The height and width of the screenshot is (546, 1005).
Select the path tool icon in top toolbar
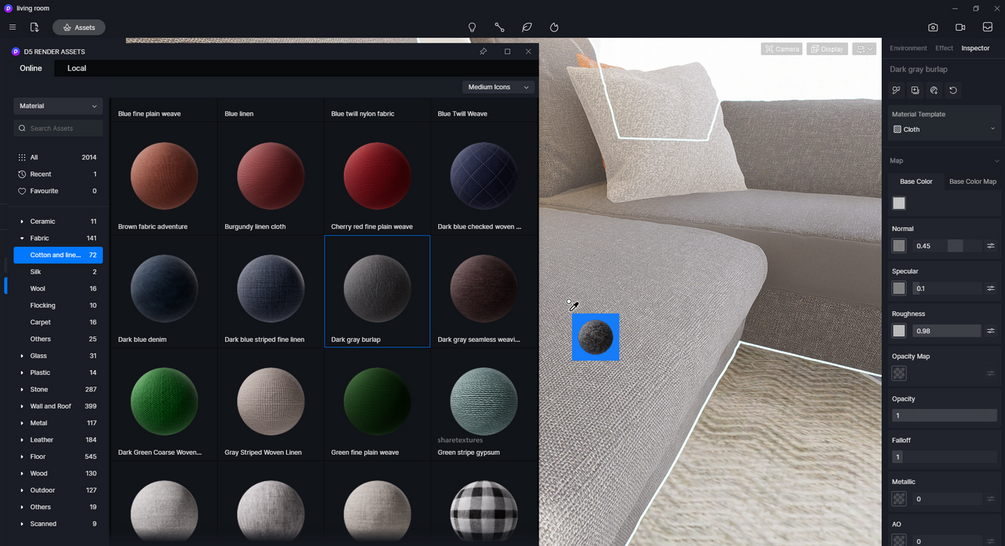499,28
